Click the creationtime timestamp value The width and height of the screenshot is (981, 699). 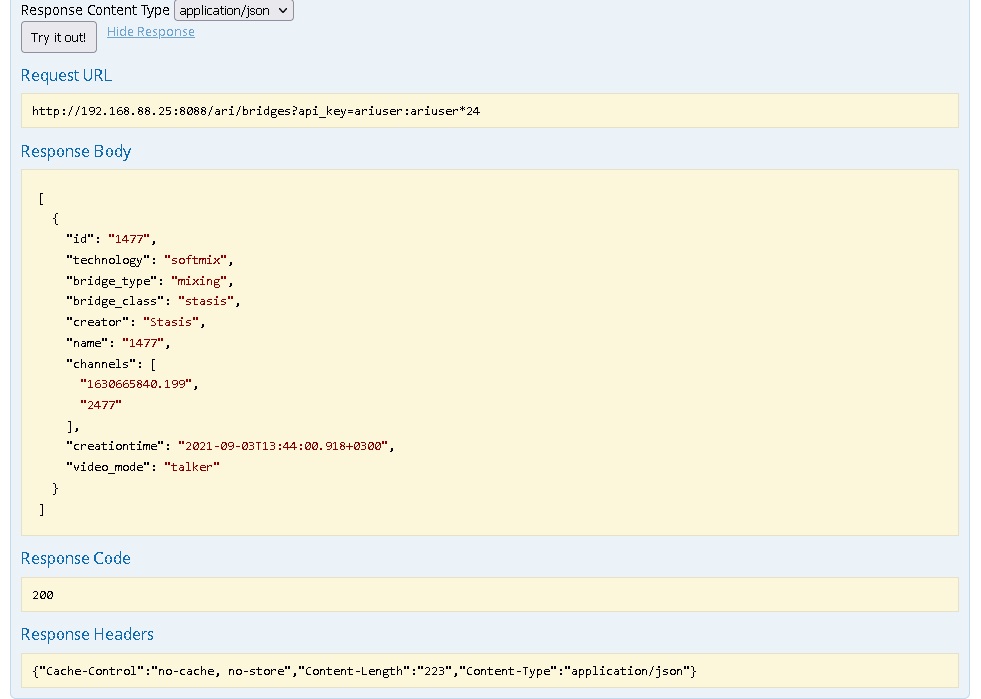pyautogui.click(x=284, y=446)
